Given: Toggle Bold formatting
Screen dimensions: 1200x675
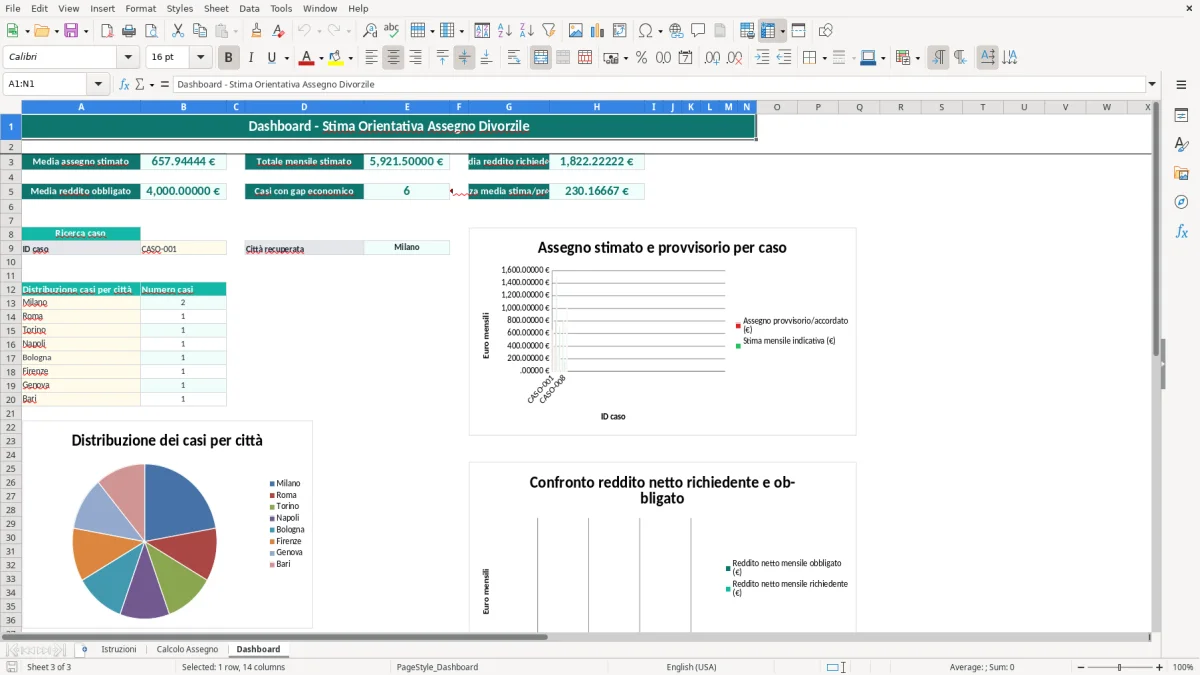Looking at the screenshot, I should click(x=229, y=58).
